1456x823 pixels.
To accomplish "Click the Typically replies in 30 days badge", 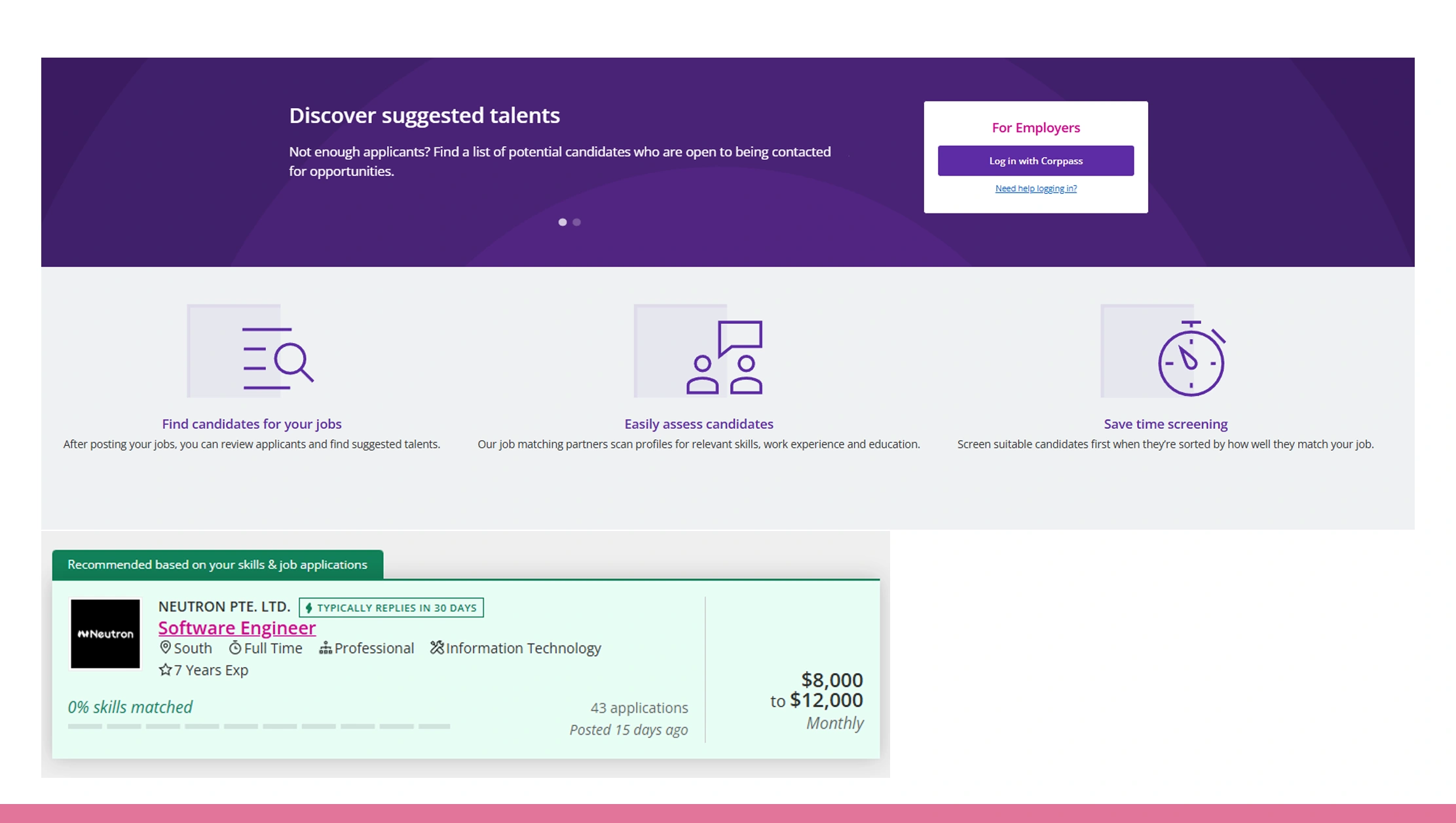I will 391,608.
